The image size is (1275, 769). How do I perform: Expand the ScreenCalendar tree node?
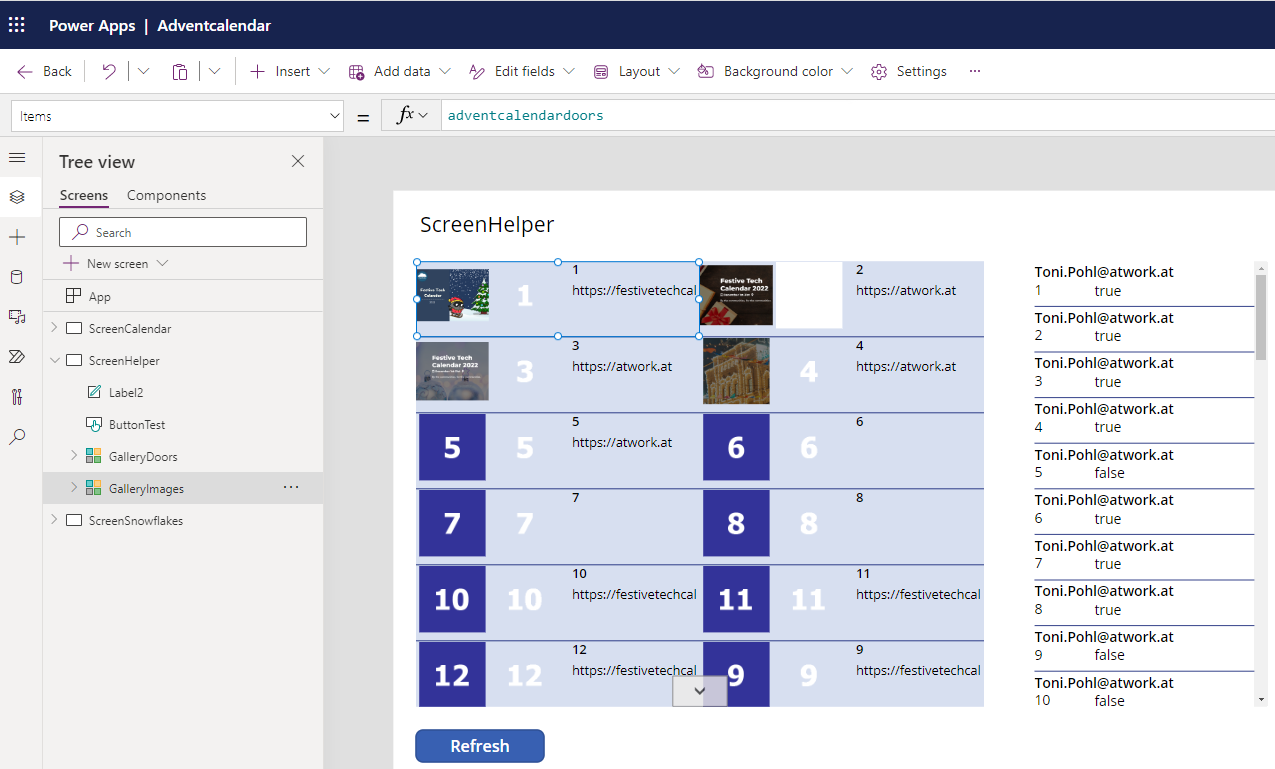click(54, 328)
